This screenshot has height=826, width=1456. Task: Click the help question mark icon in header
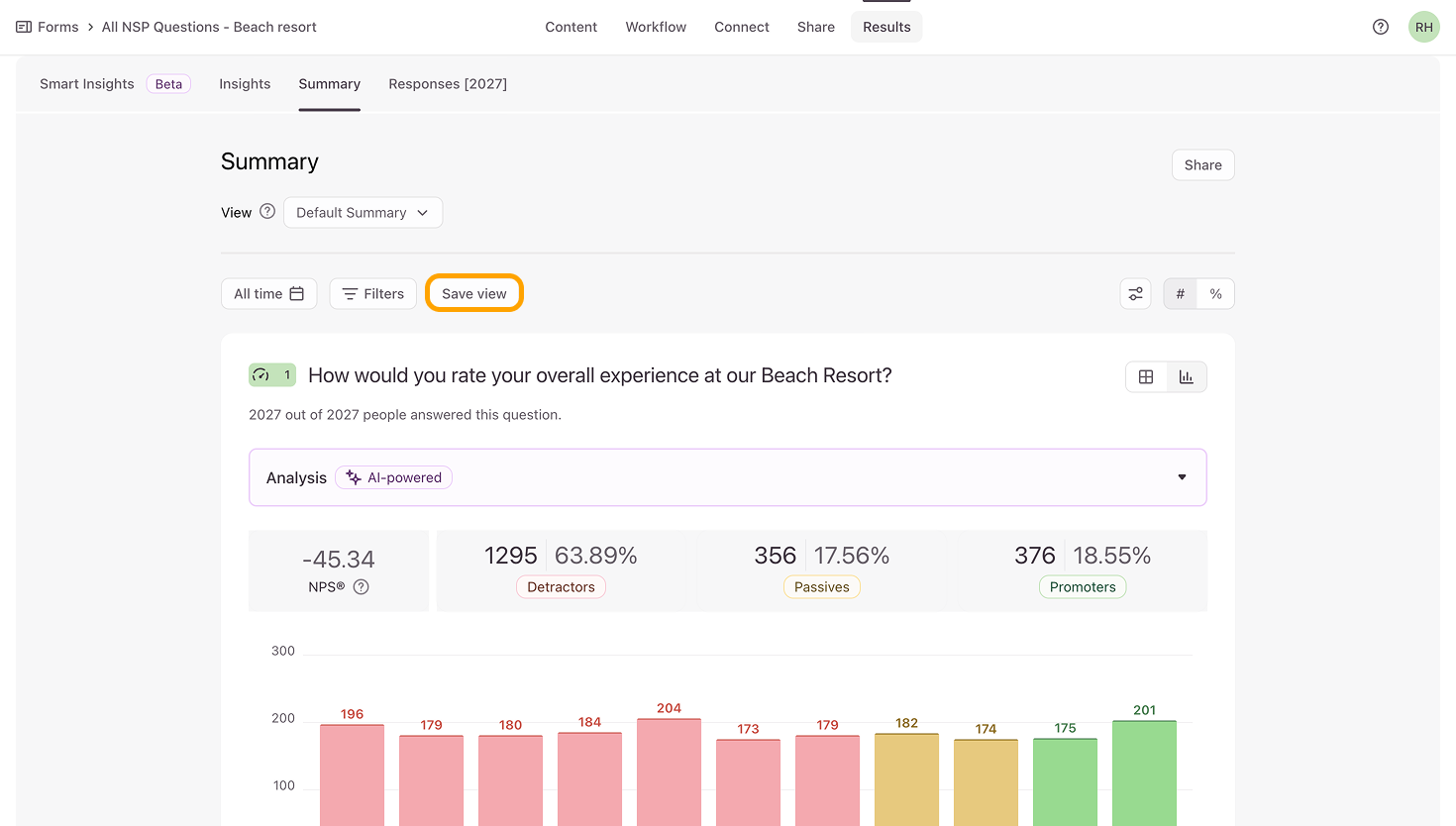[x=1380, y=27]
